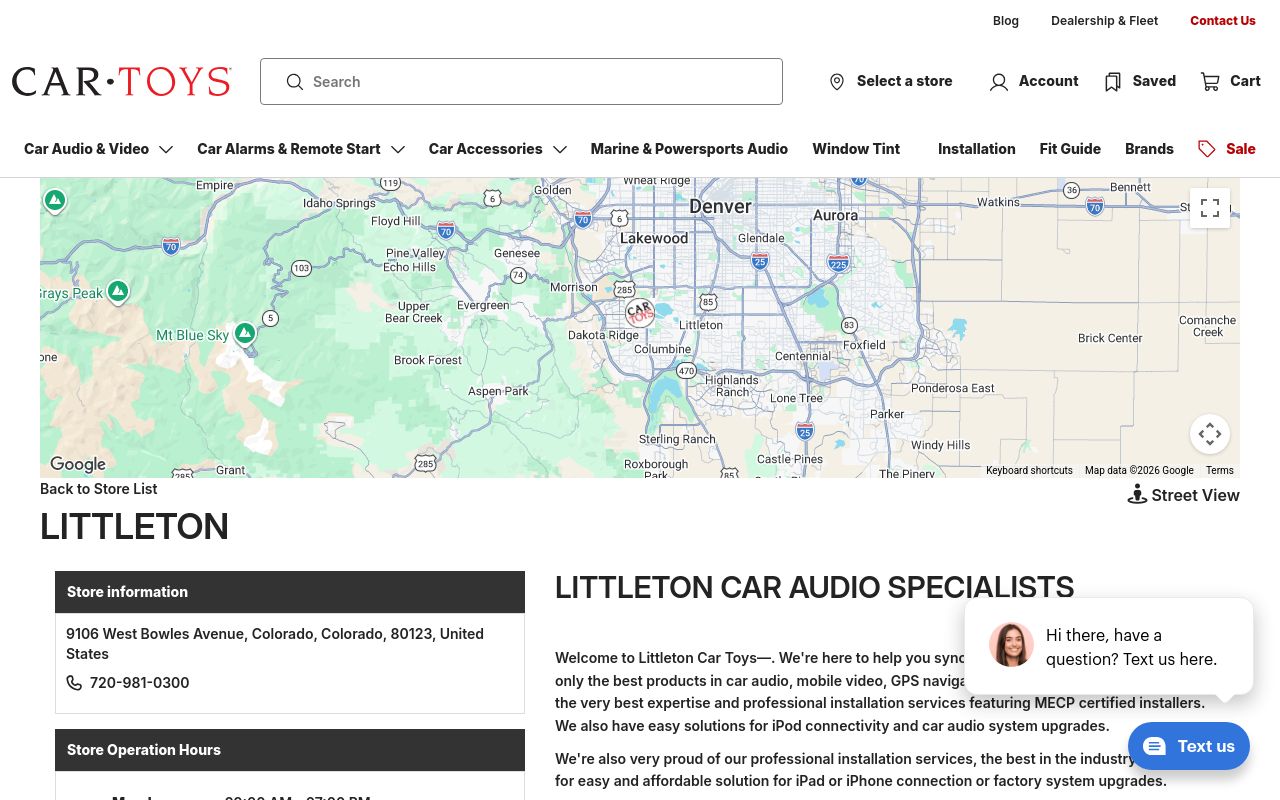Viewport: 1280px width, 800px height.
Task: Click the search magnifier icon
Action: point(294,82)
